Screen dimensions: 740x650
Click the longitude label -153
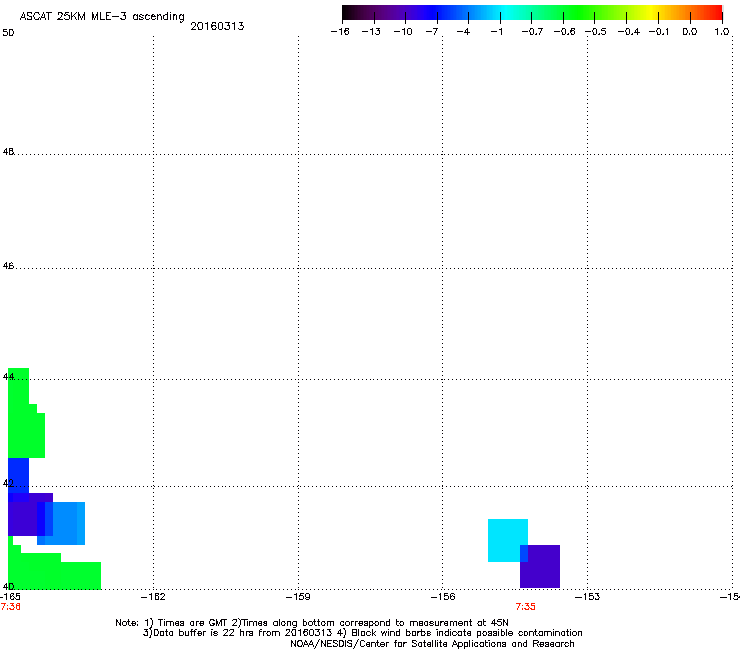tap(588, 597)
